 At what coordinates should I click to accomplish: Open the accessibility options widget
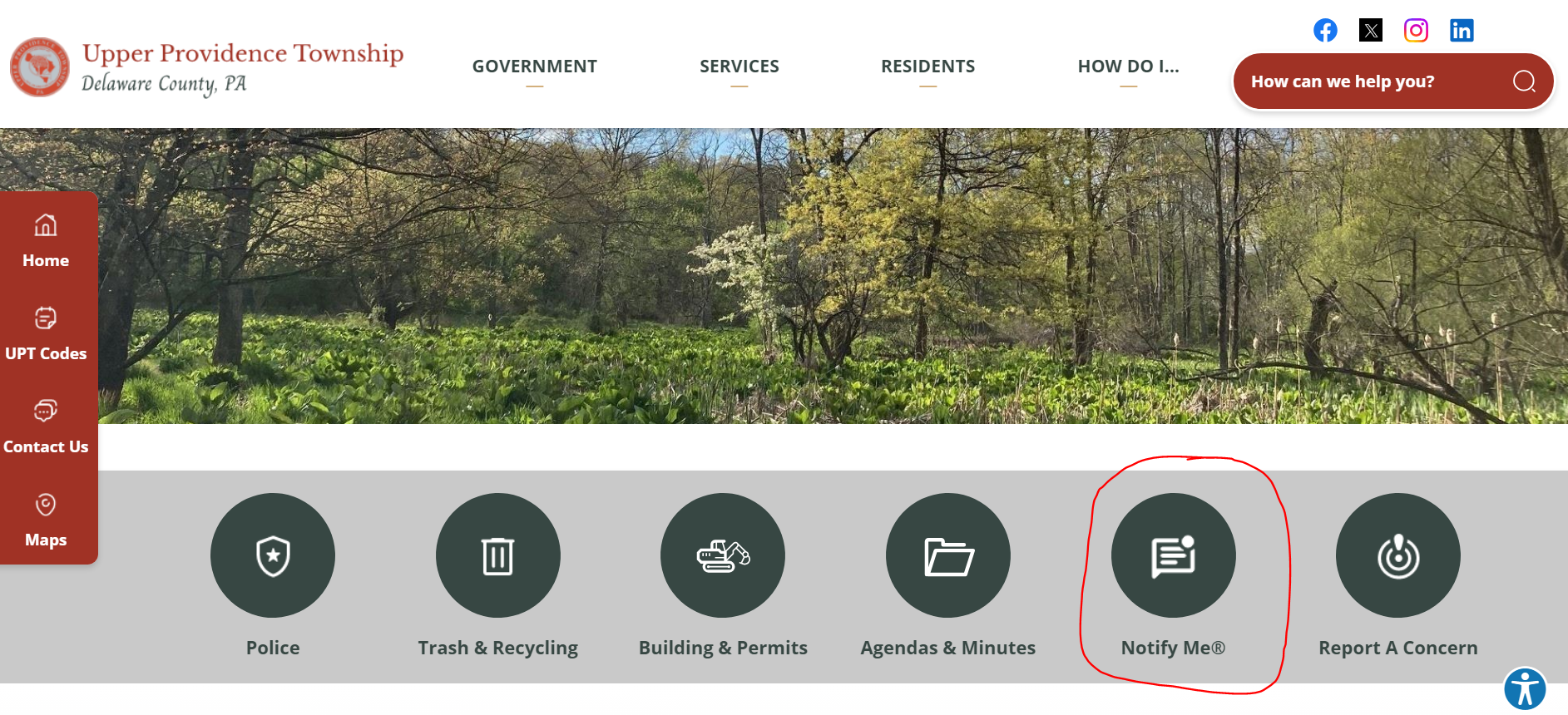tap(1525, 689)
